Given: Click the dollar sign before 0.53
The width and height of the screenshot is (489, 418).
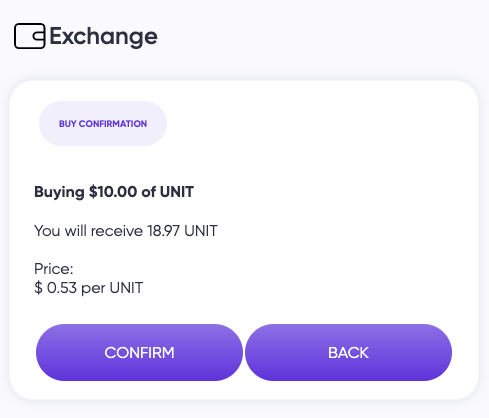Looking at the screenshot, I should point(38,288).
